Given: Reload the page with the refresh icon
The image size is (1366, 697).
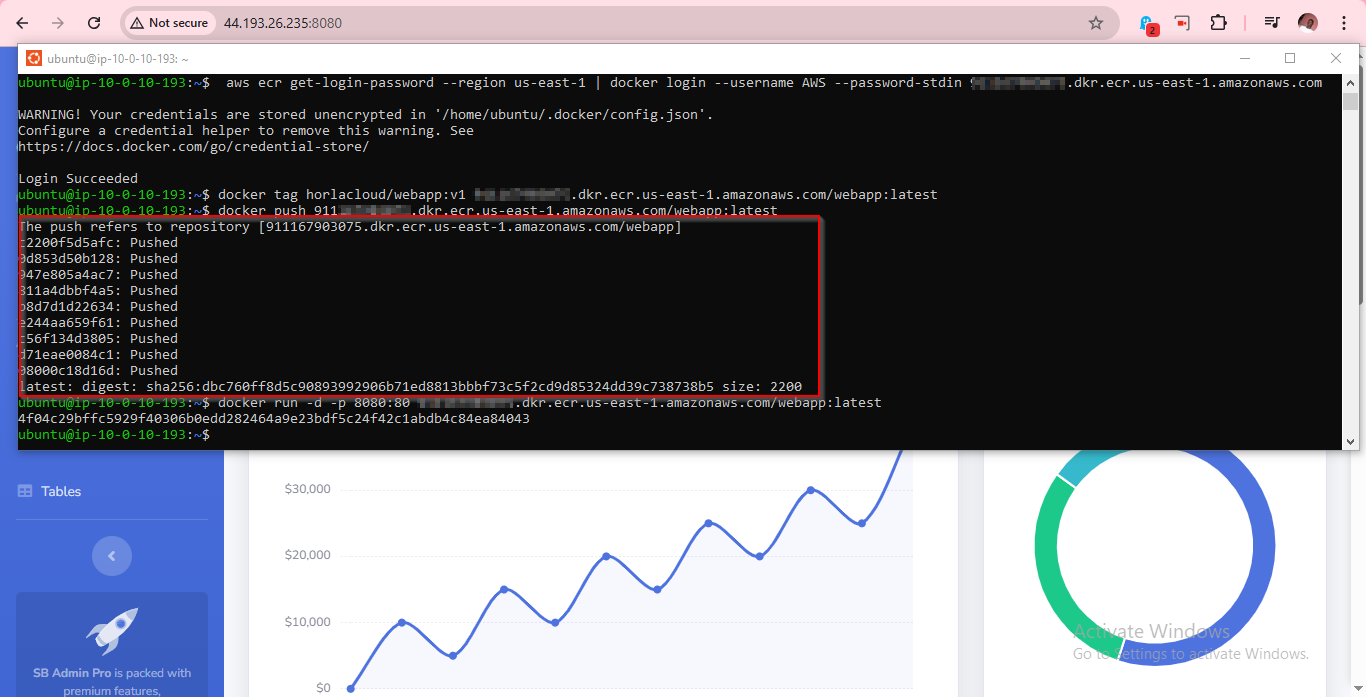Looking at the screenshot, I should click(94, 22).
